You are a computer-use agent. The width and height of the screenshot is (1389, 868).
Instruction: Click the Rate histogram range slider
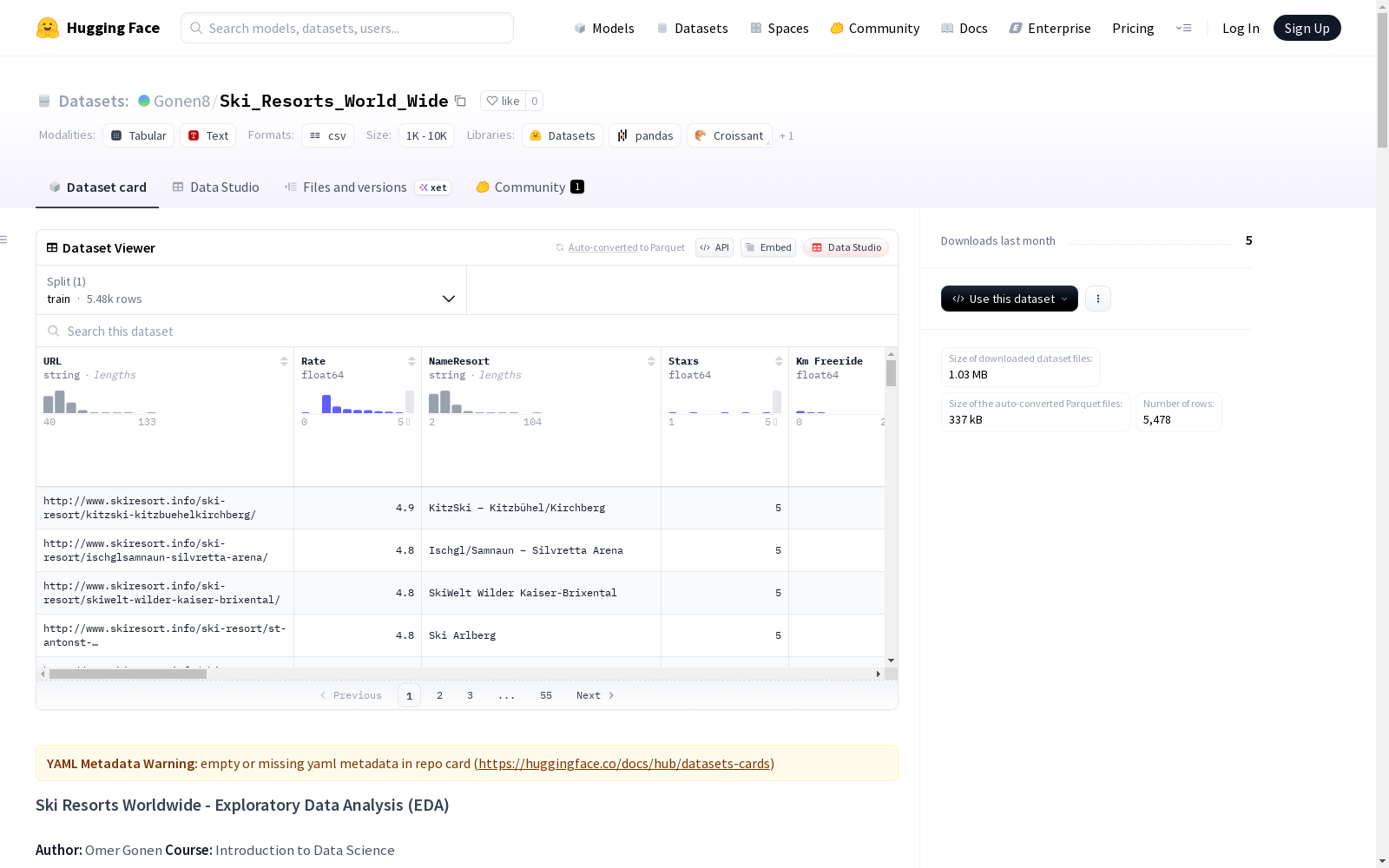pos(358,403)
